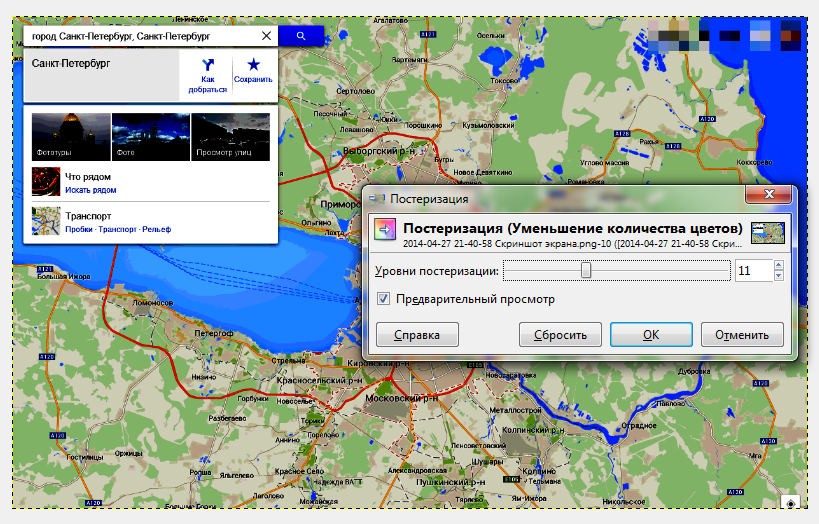Confirm with the "OK" button
Viewport: 819px width, 524px height.
click(x=651, y=335)
